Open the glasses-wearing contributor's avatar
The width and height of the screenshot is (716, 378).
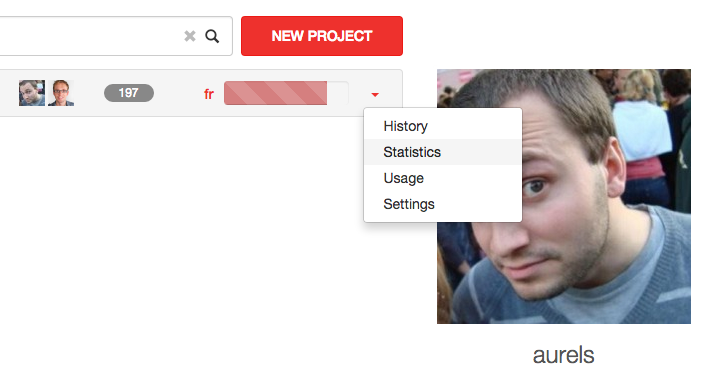pyautogui.click(x=61, y=93)
